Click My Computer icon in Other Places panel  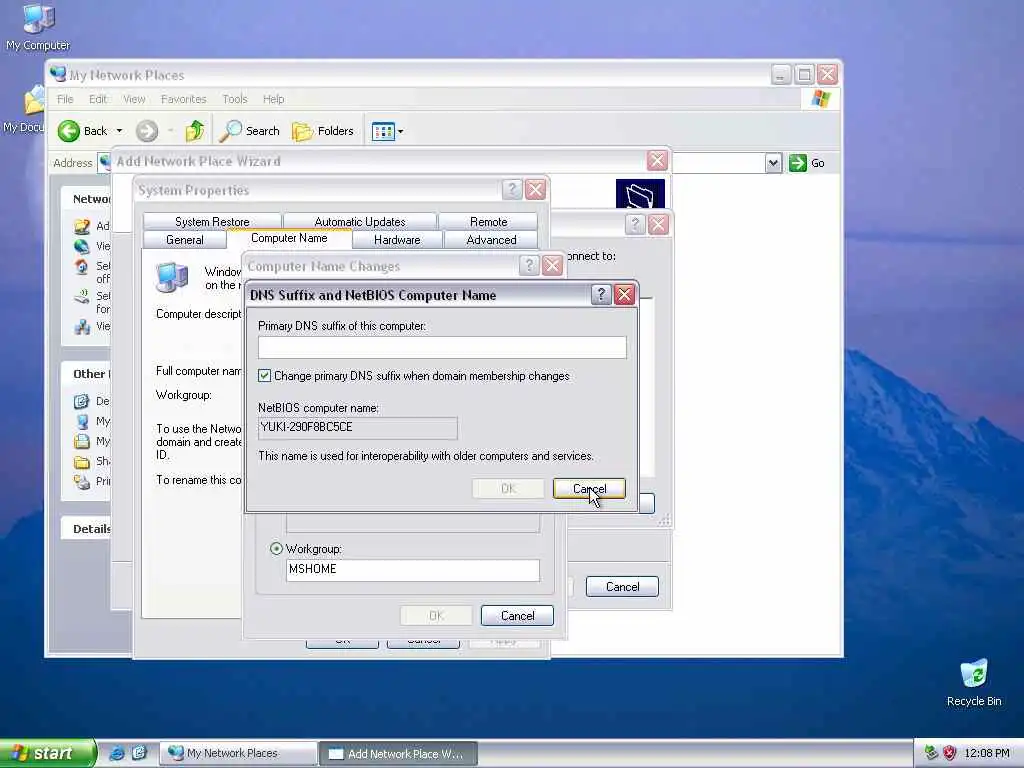82,421
